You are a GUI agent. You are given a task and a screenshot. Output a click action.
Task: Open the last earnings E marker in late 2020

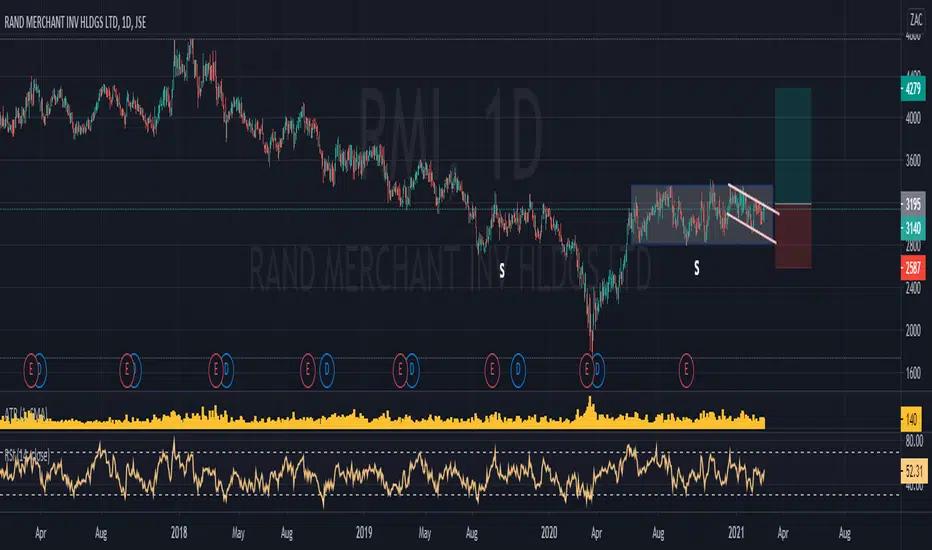click(686, 370)
